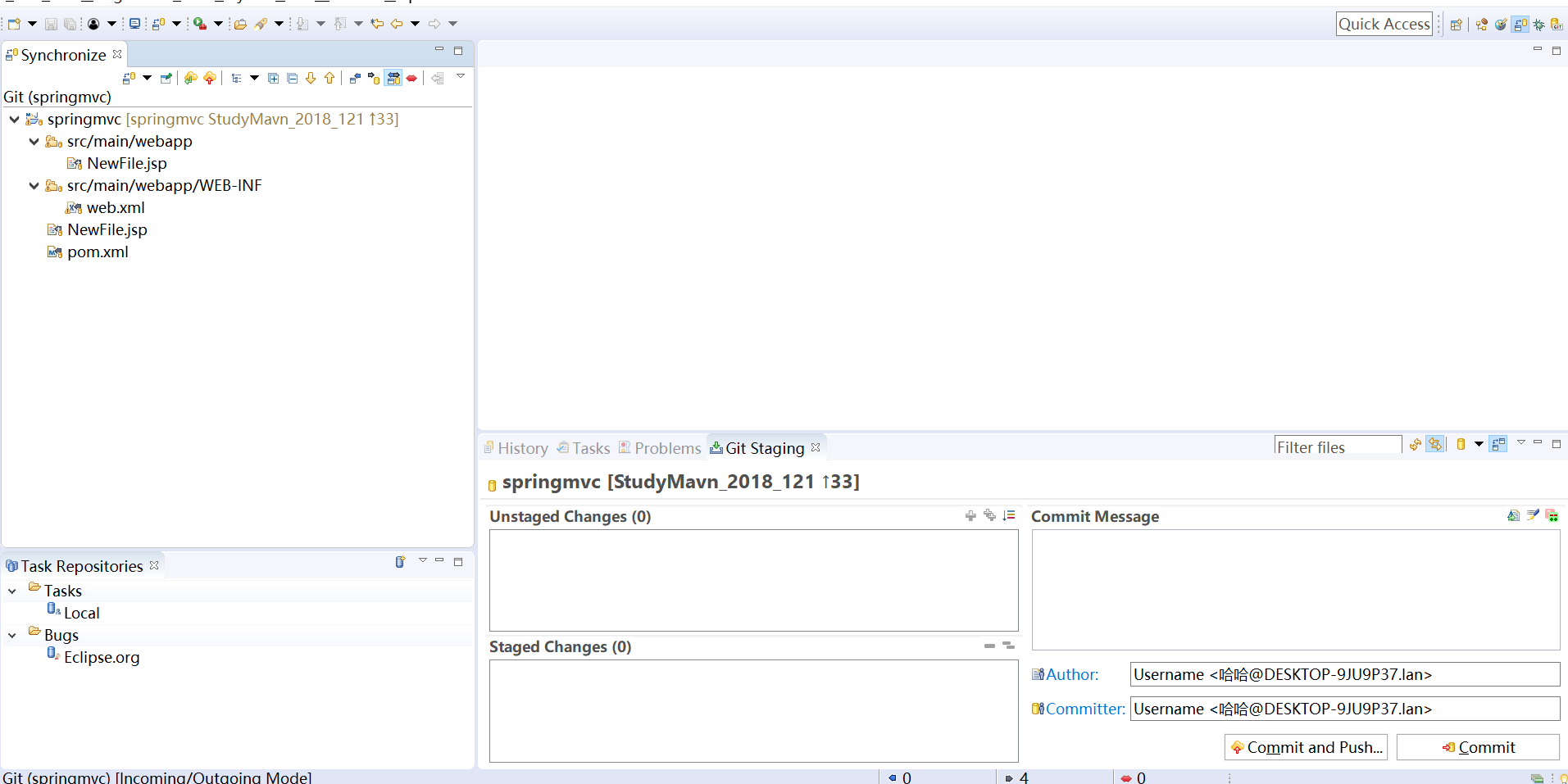Viewport: 1568px width, 784px height.
Task: Open the Unstaged Changes sort order icon
Action: 1009,515
